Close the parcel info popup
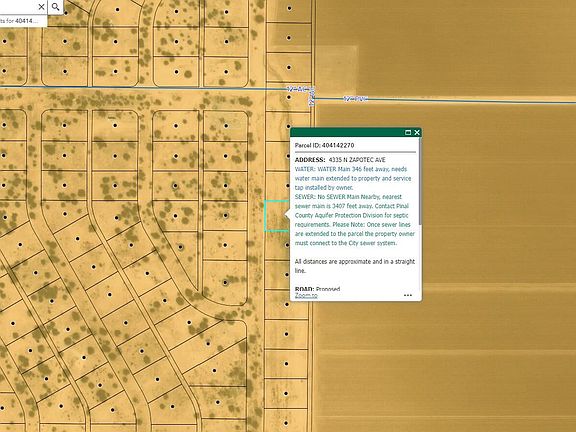The height and width of the screenshot is (432, 576). point(417,132)
